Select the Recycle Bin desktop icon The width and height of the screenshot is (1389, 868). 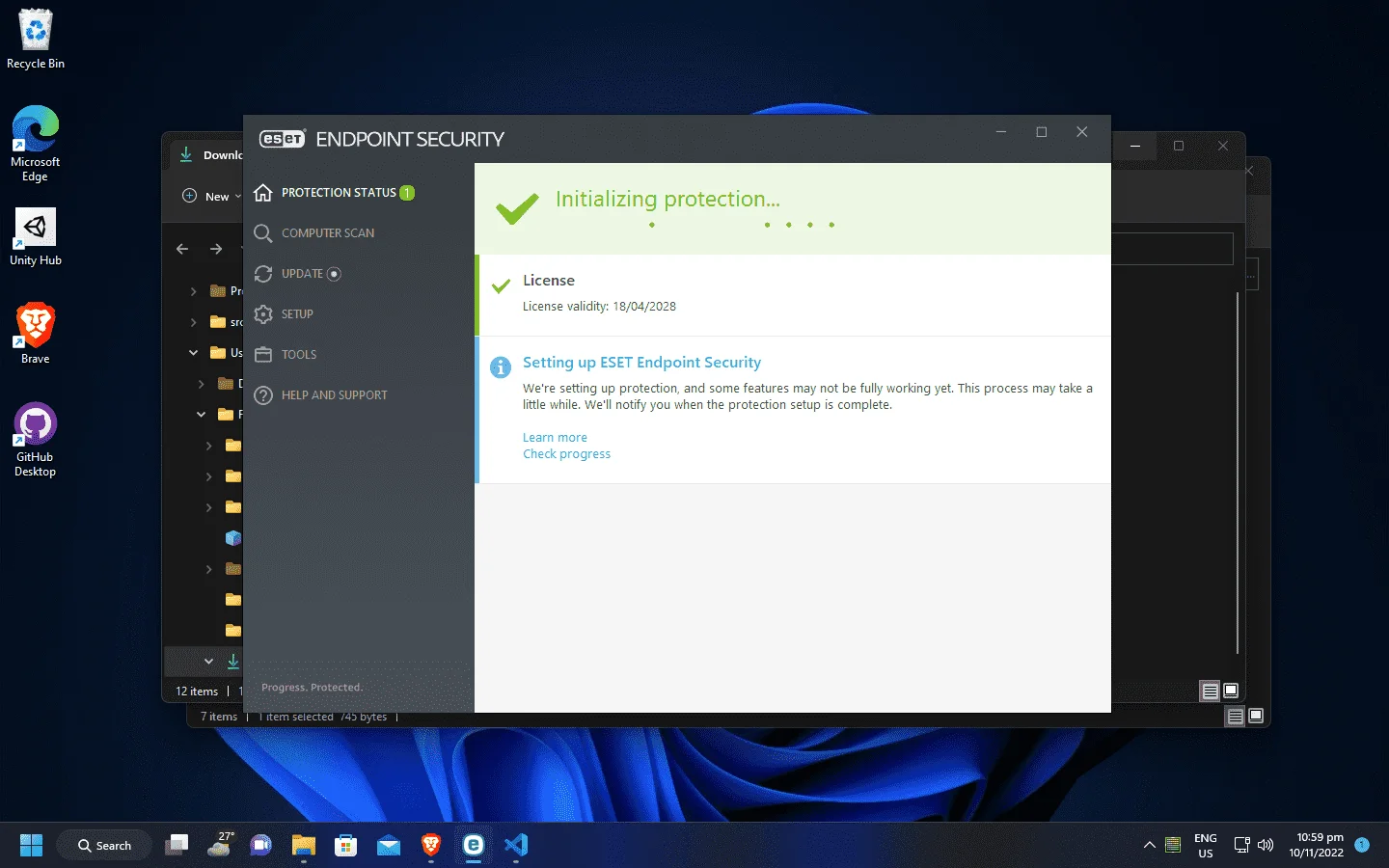36,40
